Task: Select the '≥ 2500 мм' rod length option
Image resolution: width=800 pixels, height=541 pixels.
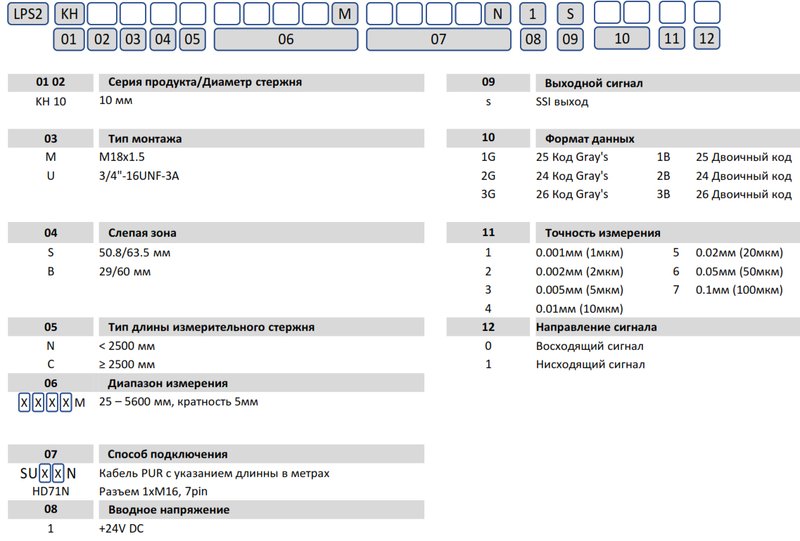Action: pos(127,364)
